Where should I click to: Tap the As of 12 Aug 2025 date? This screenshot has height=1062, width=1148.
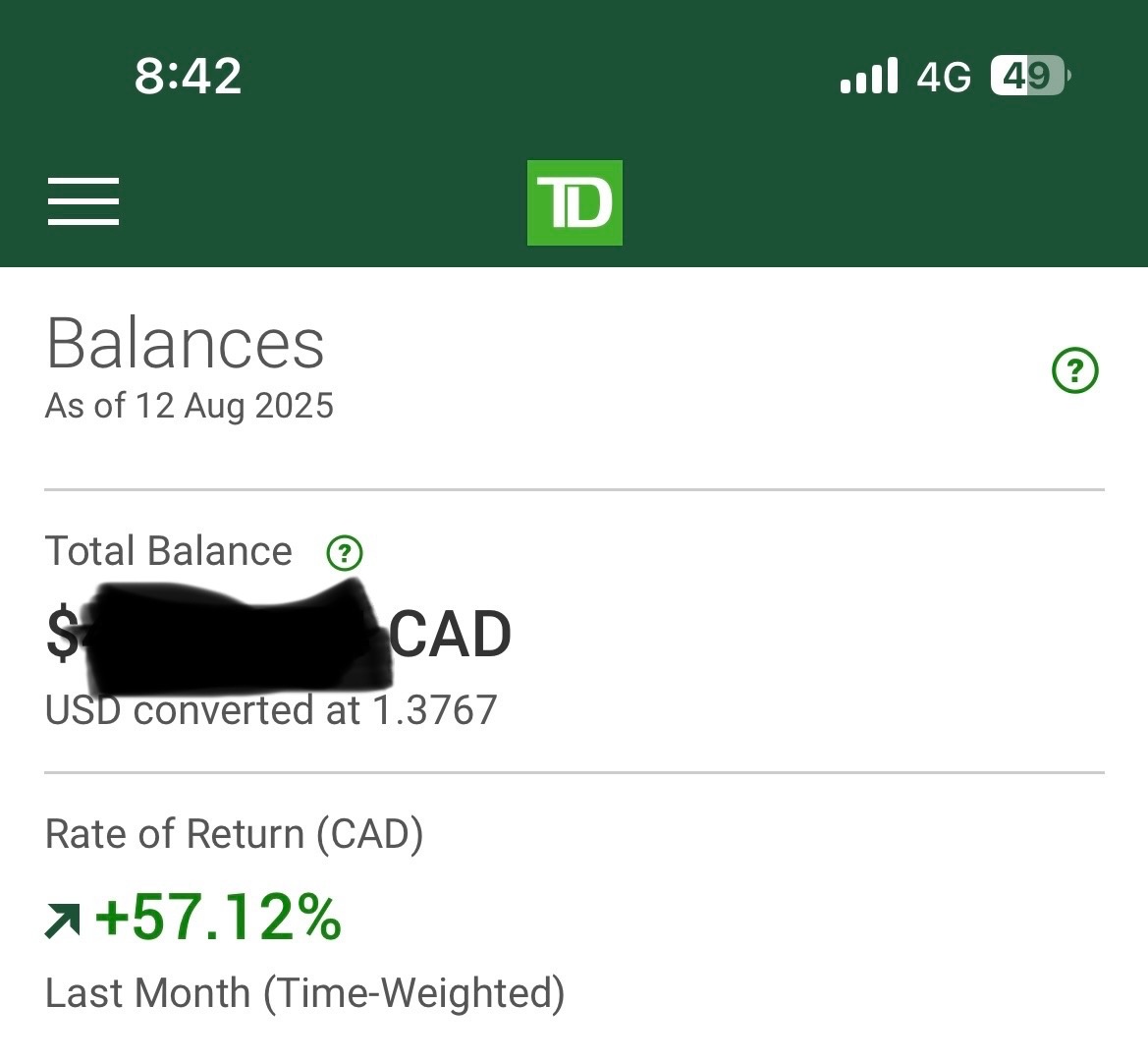click(x=190, y=406)
